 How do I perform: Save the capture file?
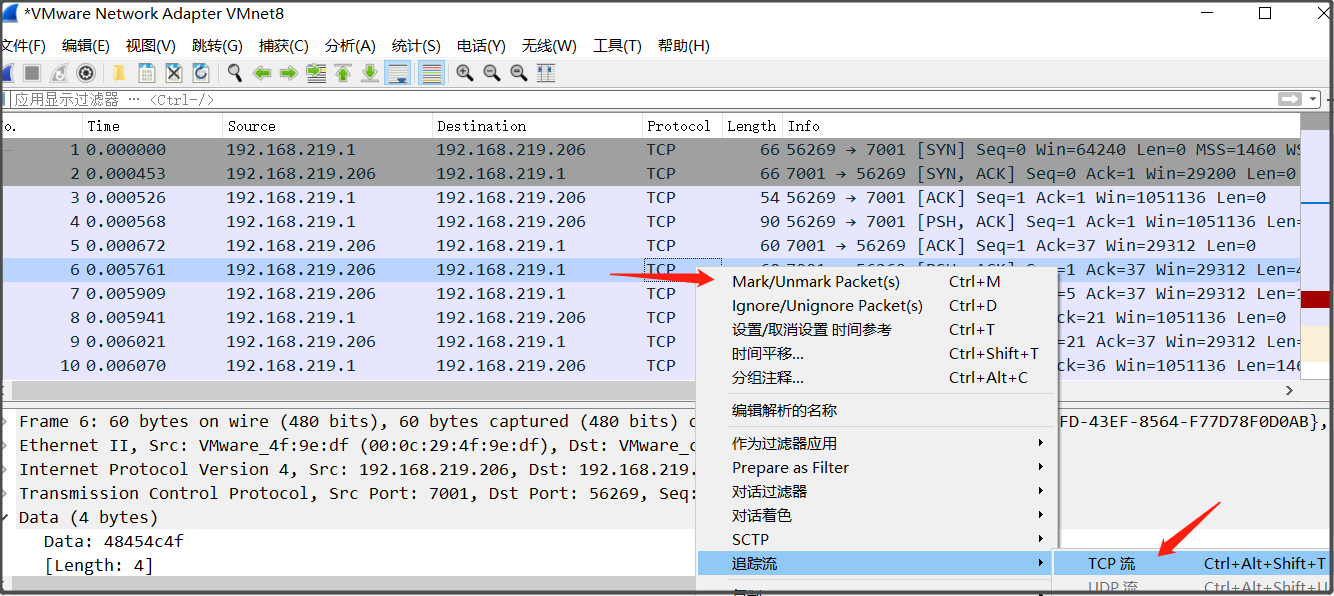pos(147,73)
